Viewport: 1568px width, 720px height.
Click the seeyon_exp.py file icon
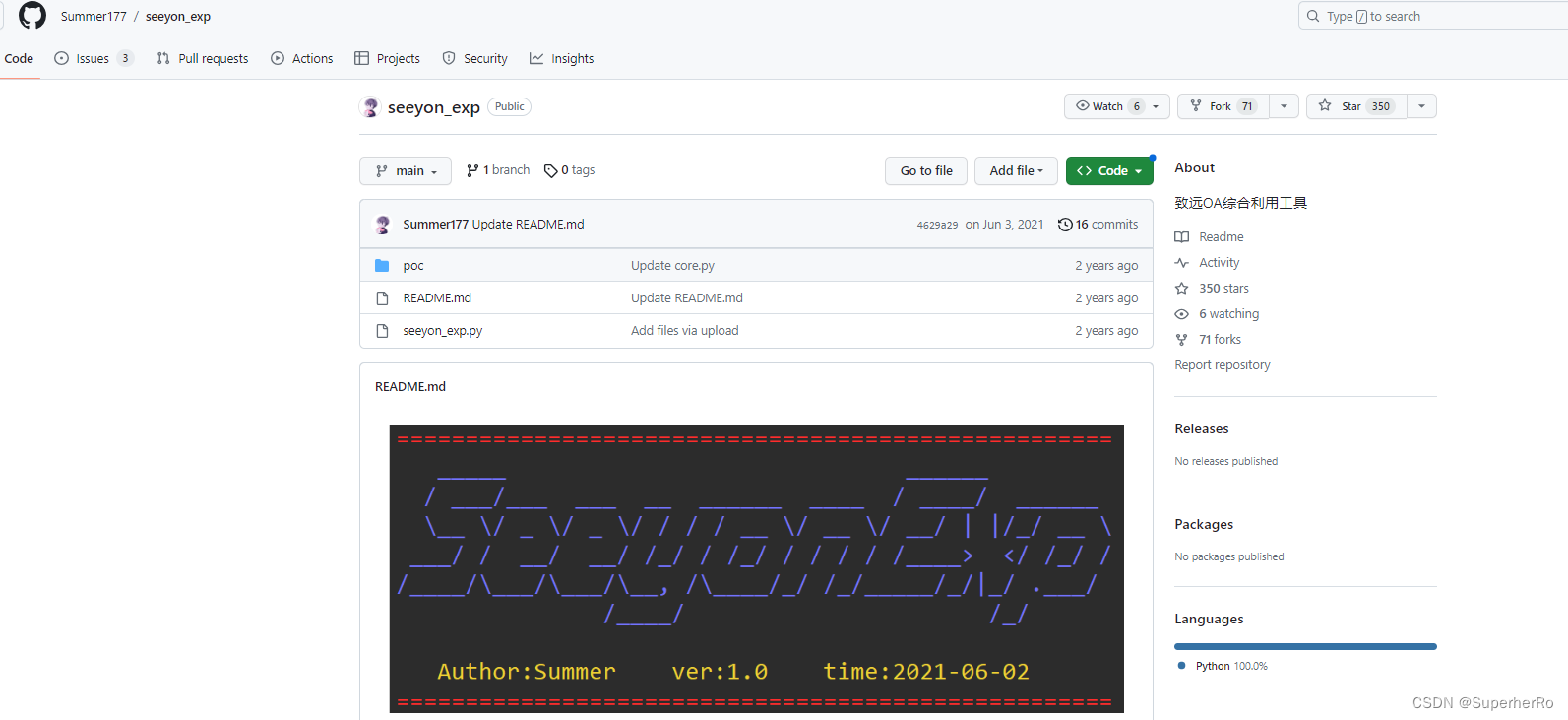coord(382,331)
